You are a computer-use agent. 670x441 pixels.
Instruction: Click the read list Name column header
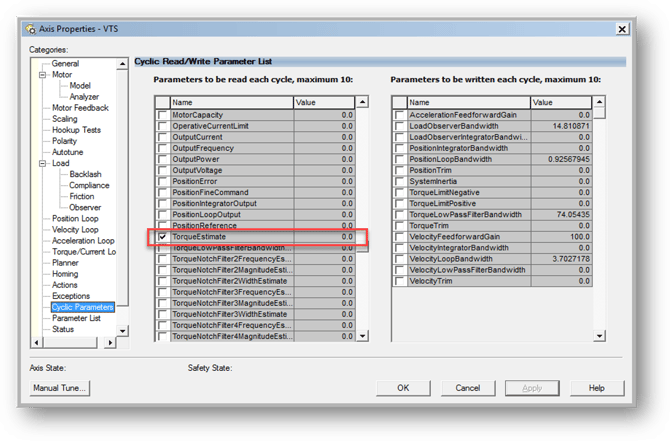232,103
